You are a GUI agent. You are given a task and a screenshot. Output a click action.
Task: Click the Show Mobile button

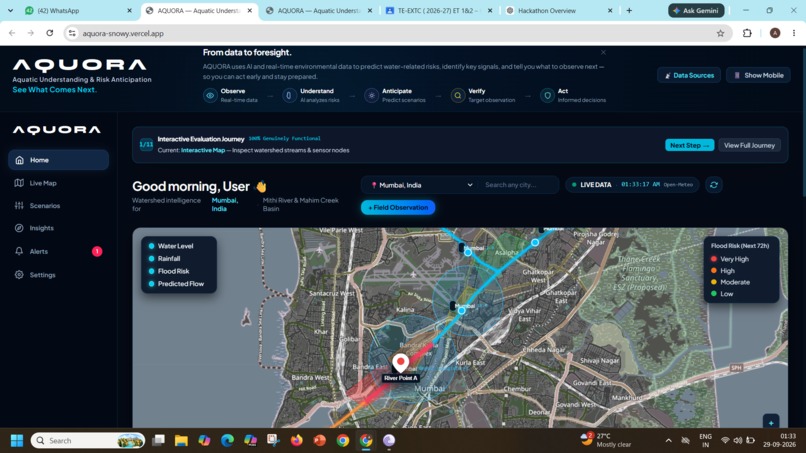(758, 75)
